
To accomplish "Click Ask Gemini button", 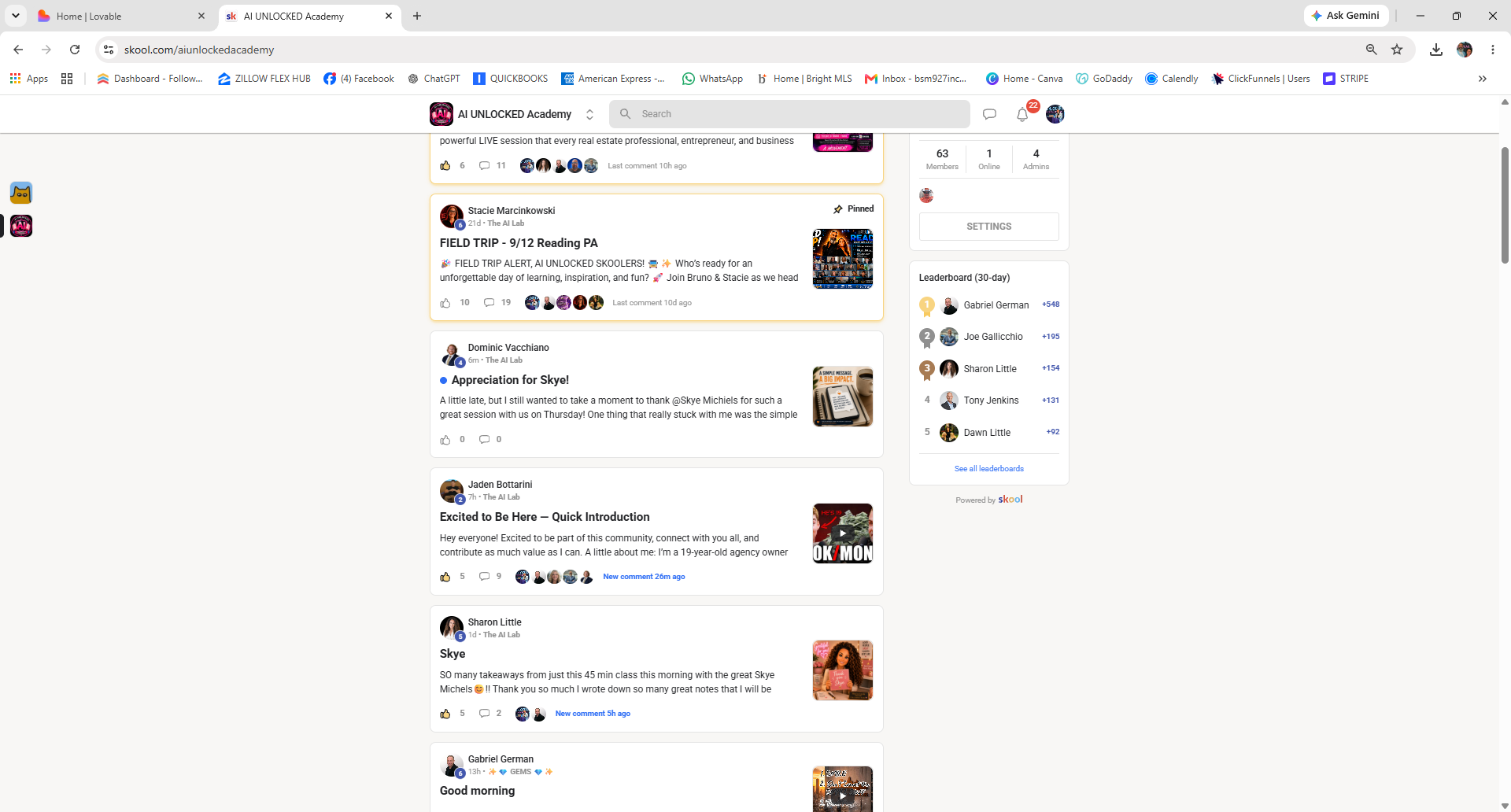I will [x=1346, y=16].
